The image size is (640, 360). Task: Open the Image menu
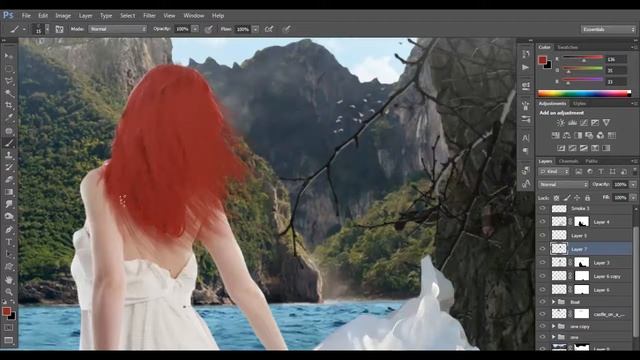tap(63, 16)
